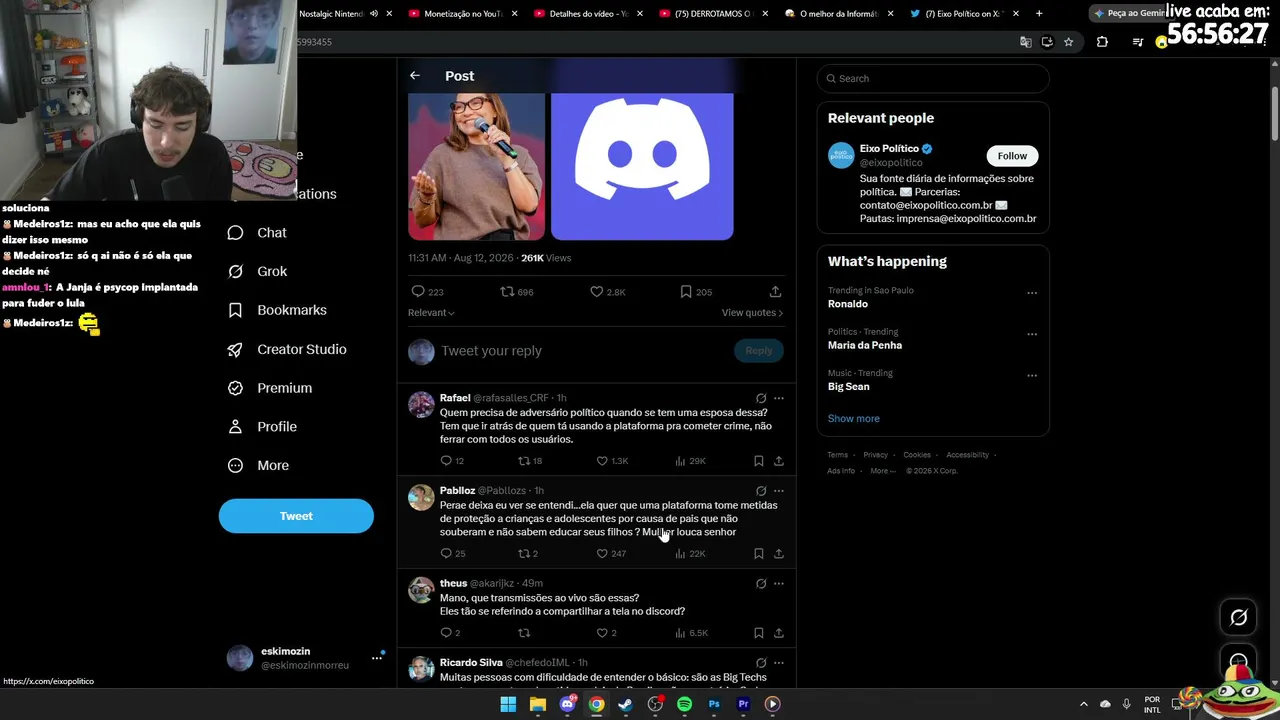Open account switcher menu for eskimozin
The width and height of the screenshot is (1280, 720).
pyautogui.click(x=377, y=658)
